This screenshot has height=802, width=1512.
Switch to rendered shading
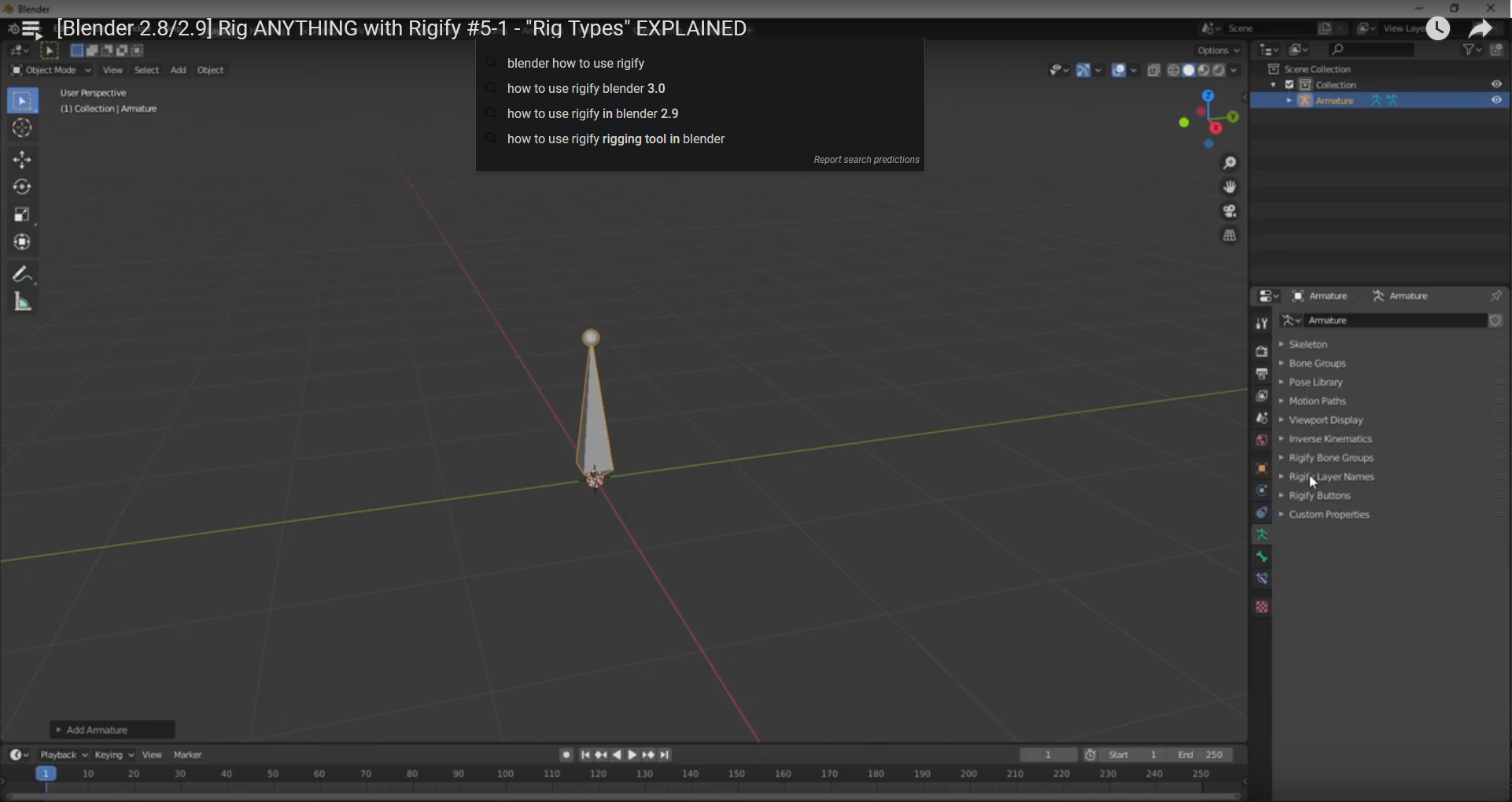(1219, 71)
